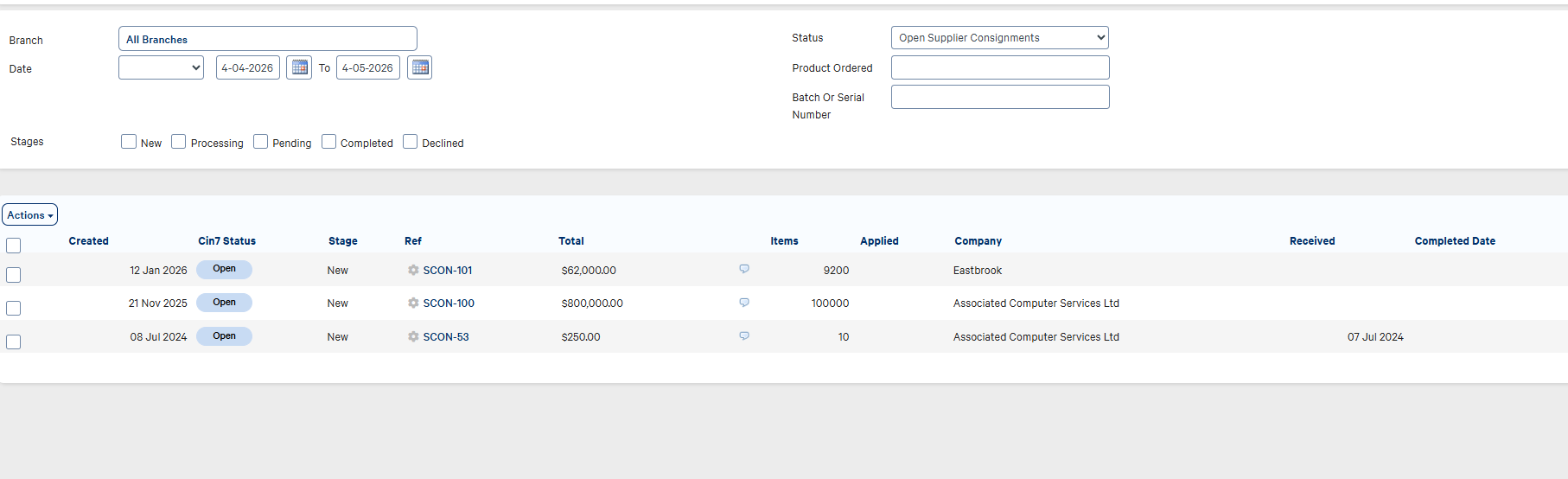
Task: Click the To date field 4-05-2026
Action: pos(368,67)
